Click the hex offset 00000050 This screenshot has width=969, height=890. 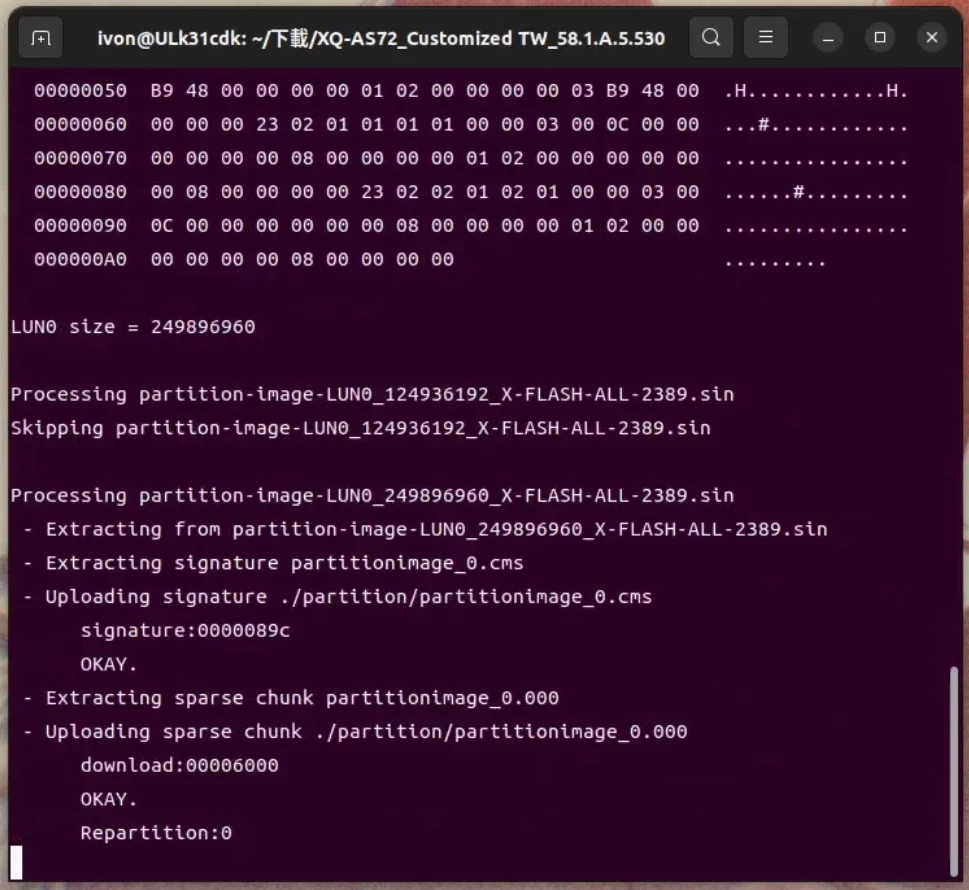point(80,91)
